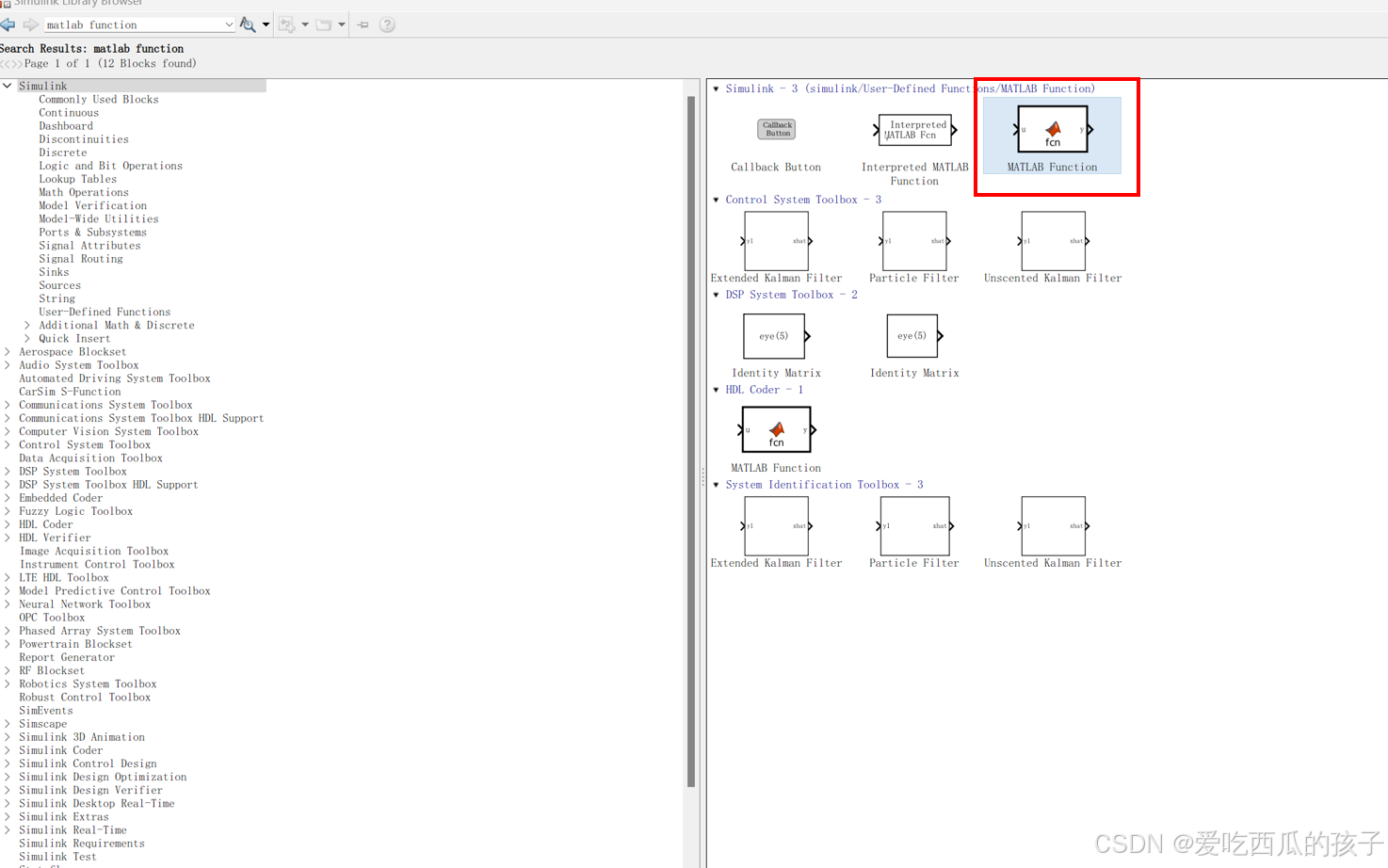Collapse the DSP System Toolbox - 2 section

coord(717,295)
